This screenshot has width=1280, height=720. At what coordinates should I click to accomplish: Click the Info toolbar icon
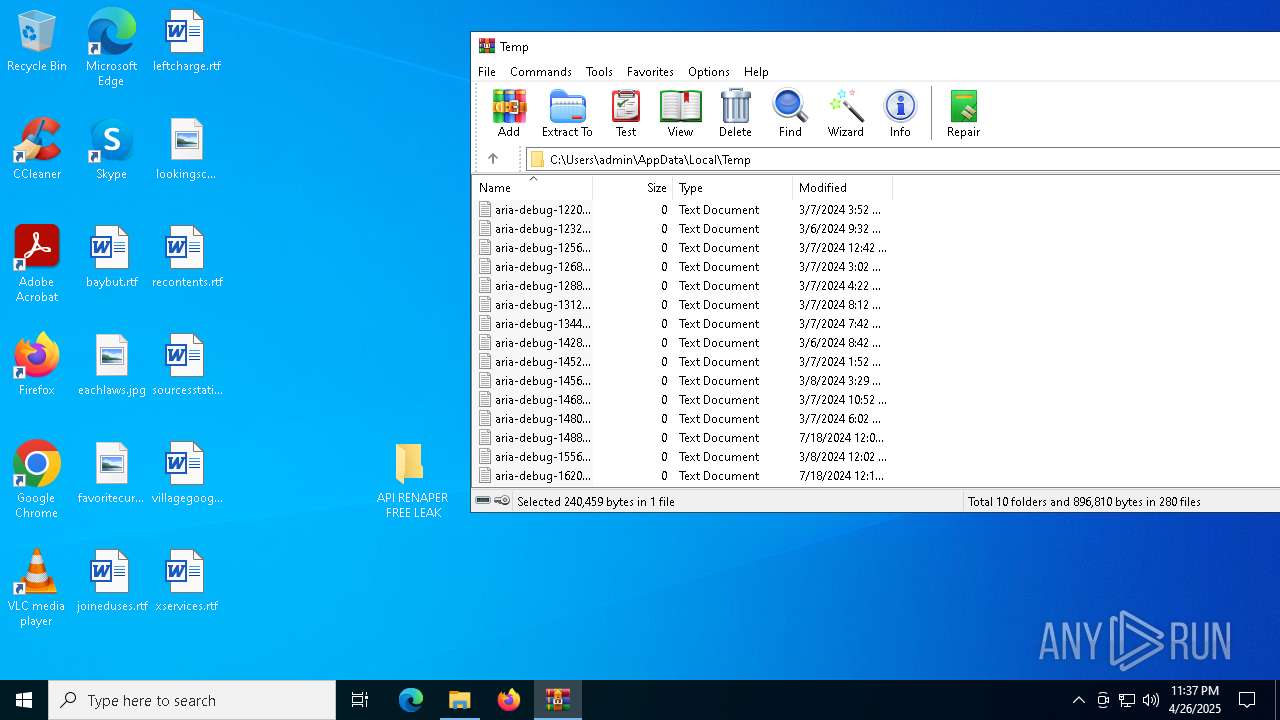click(900, 113)
